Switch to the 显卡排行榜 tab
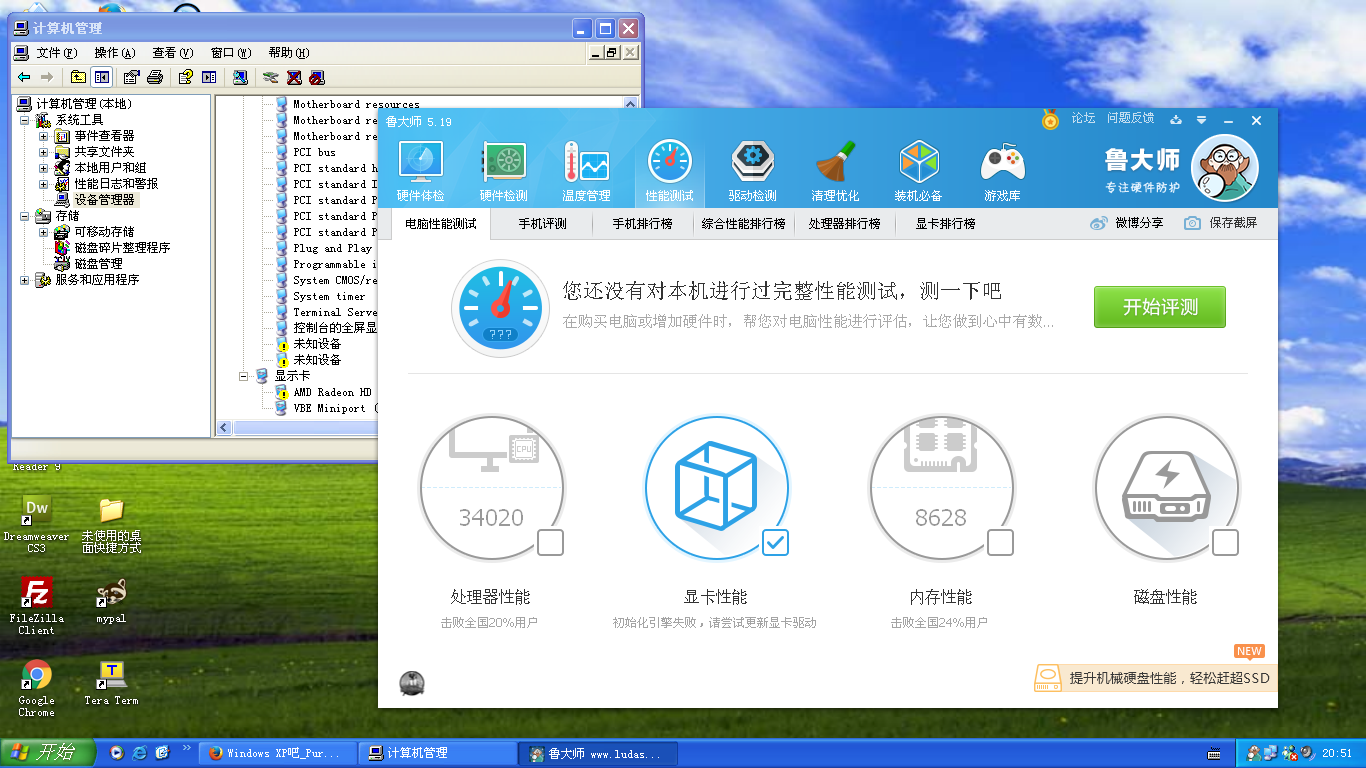Viewport: 1366px width, 768px height. (945, 224)
